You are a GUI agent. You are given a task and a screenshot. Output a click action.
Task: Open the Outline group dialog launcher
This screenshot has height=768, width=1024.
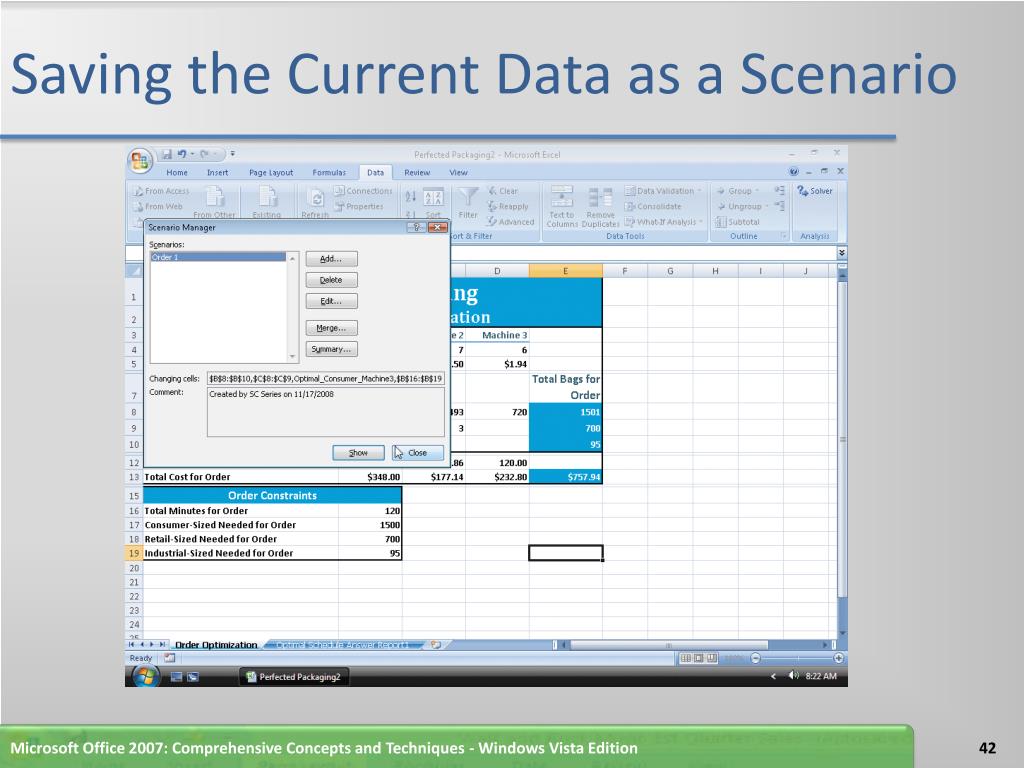tap(783, 236)
